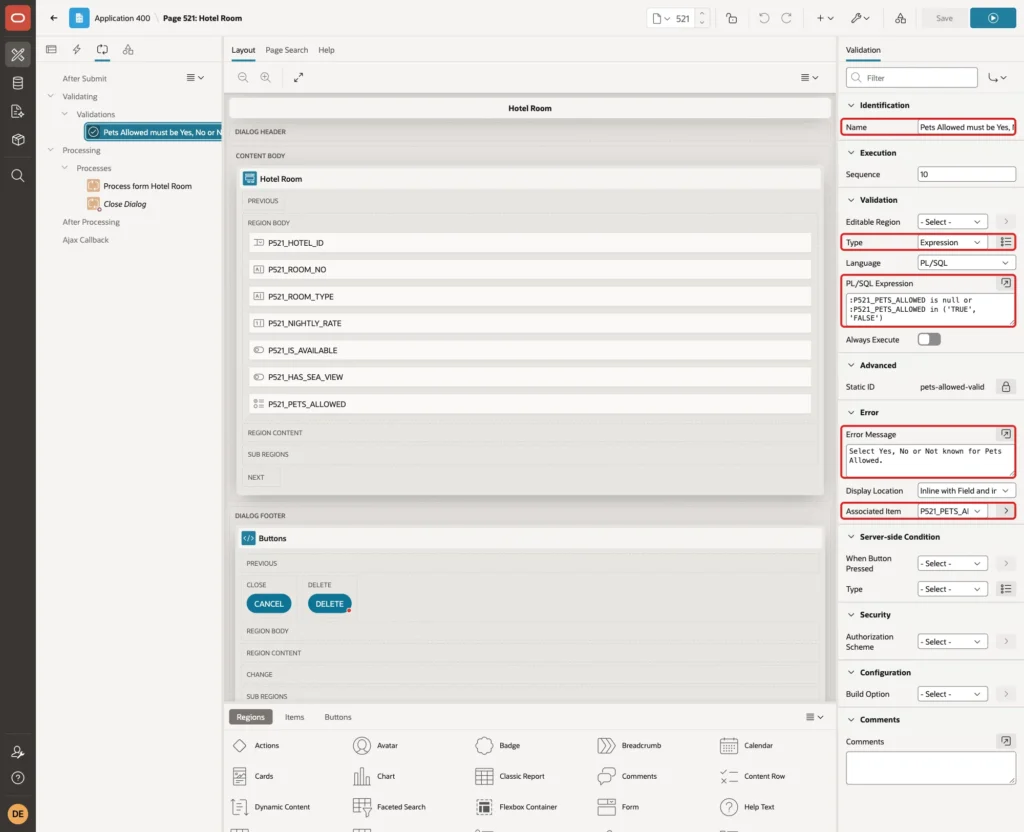Zoom out the layout view

(243, 77)
